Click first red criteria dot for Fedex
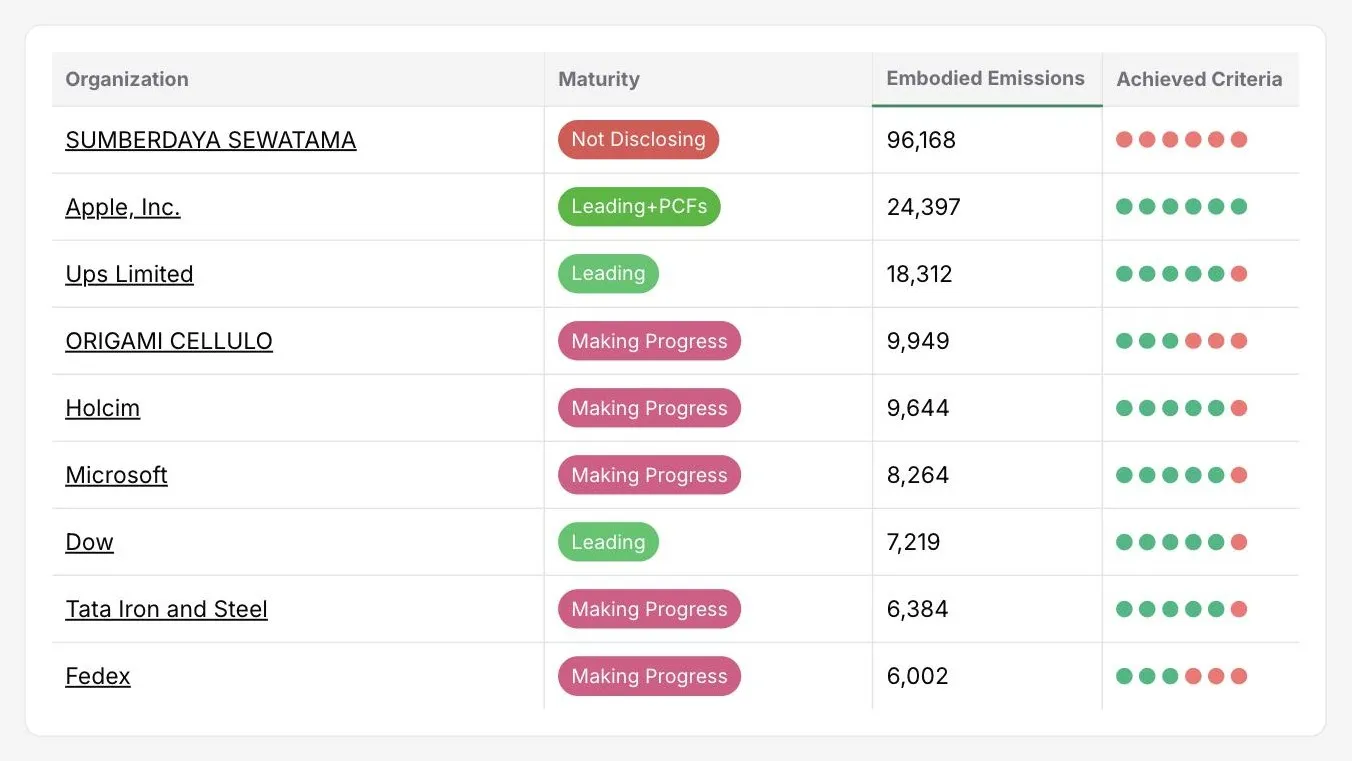1352x761 pixels. pyautogui.click(x=1193, y=676)
